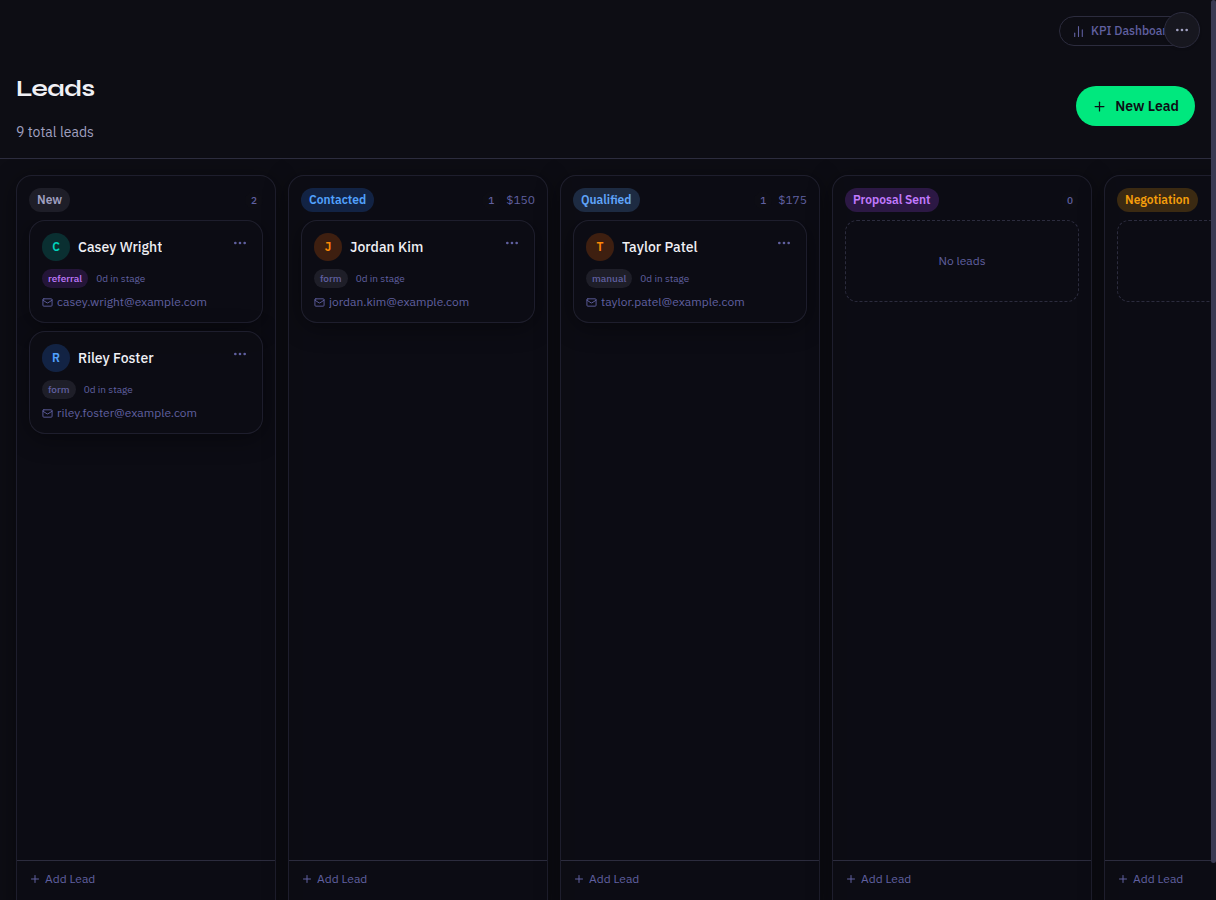Click the $150 total in Contacted header
Viewport: 1216px width, 900px height.
click(520, 200)
